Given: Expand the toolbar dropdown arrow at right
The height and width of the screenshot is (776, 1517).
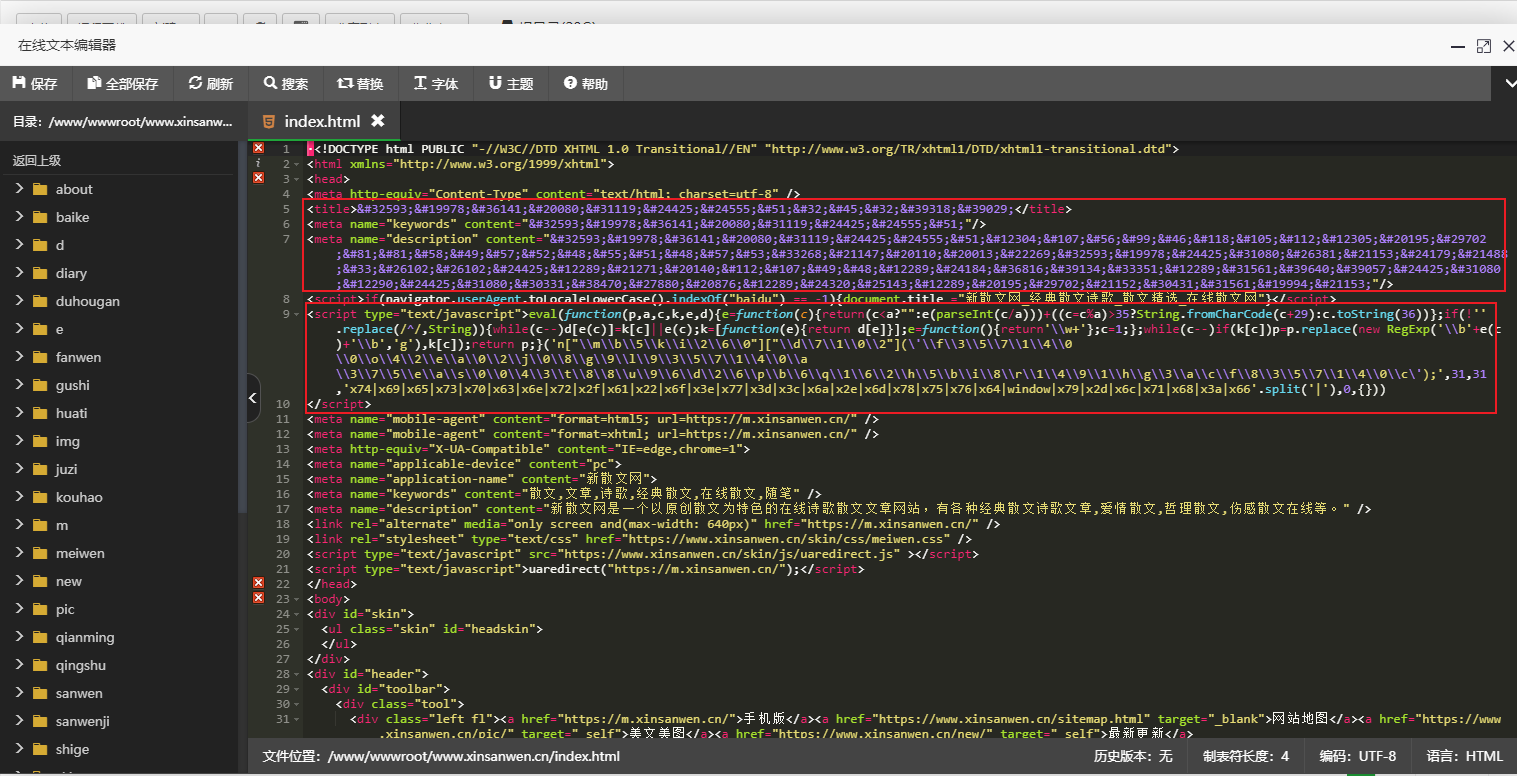Looking at the screenshot, I should pyautogui.click(x=1508, y=85).
